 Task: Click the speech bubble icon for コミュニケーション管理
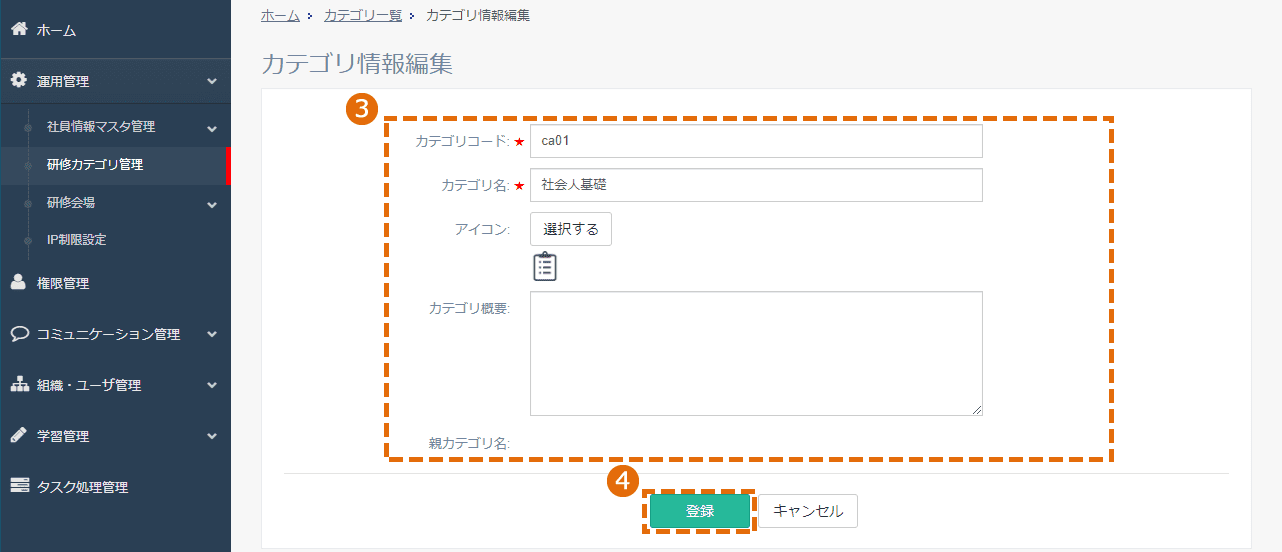(18, 334)
